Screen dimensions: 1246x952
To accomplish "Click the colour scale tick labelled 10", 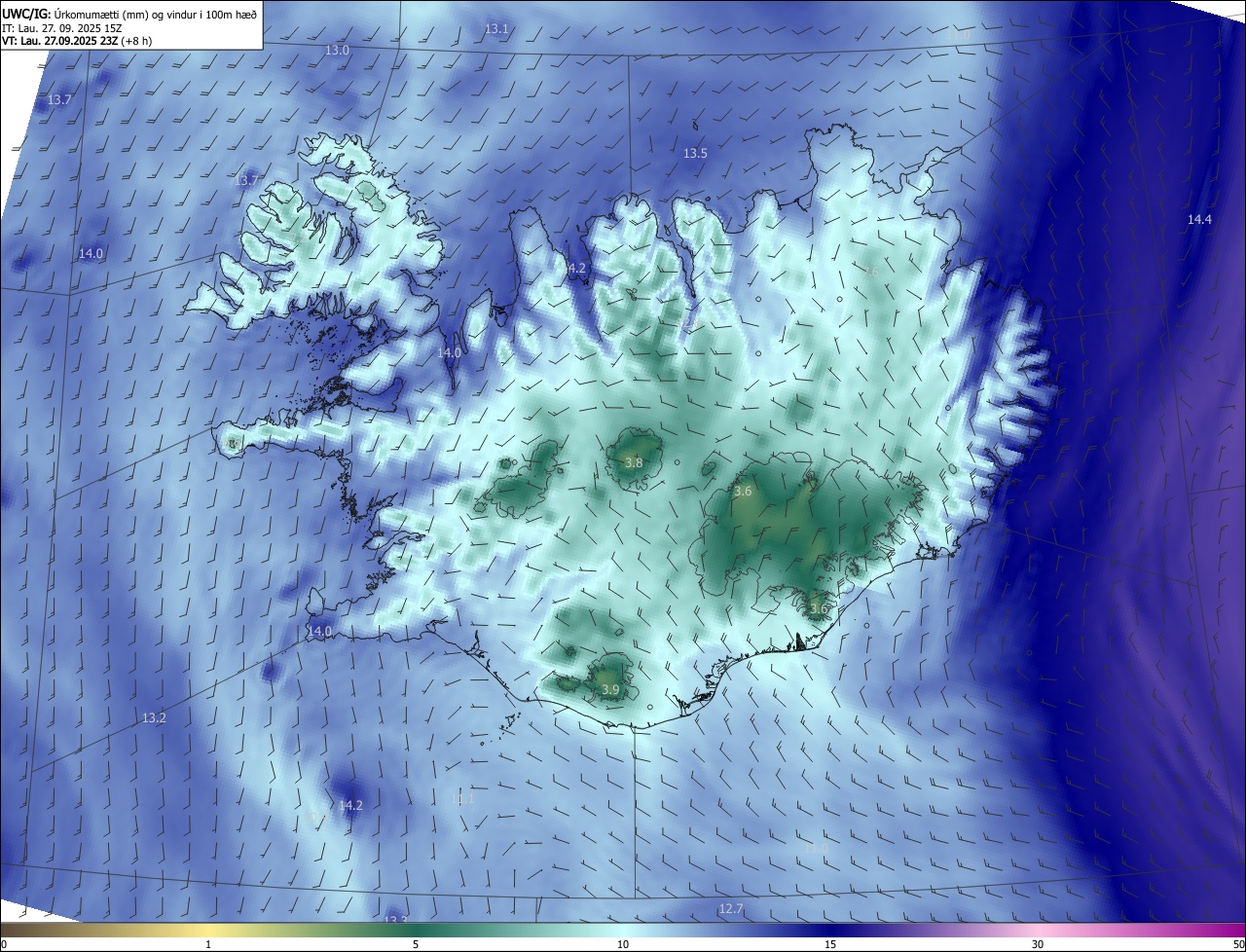I will (623, 944).
